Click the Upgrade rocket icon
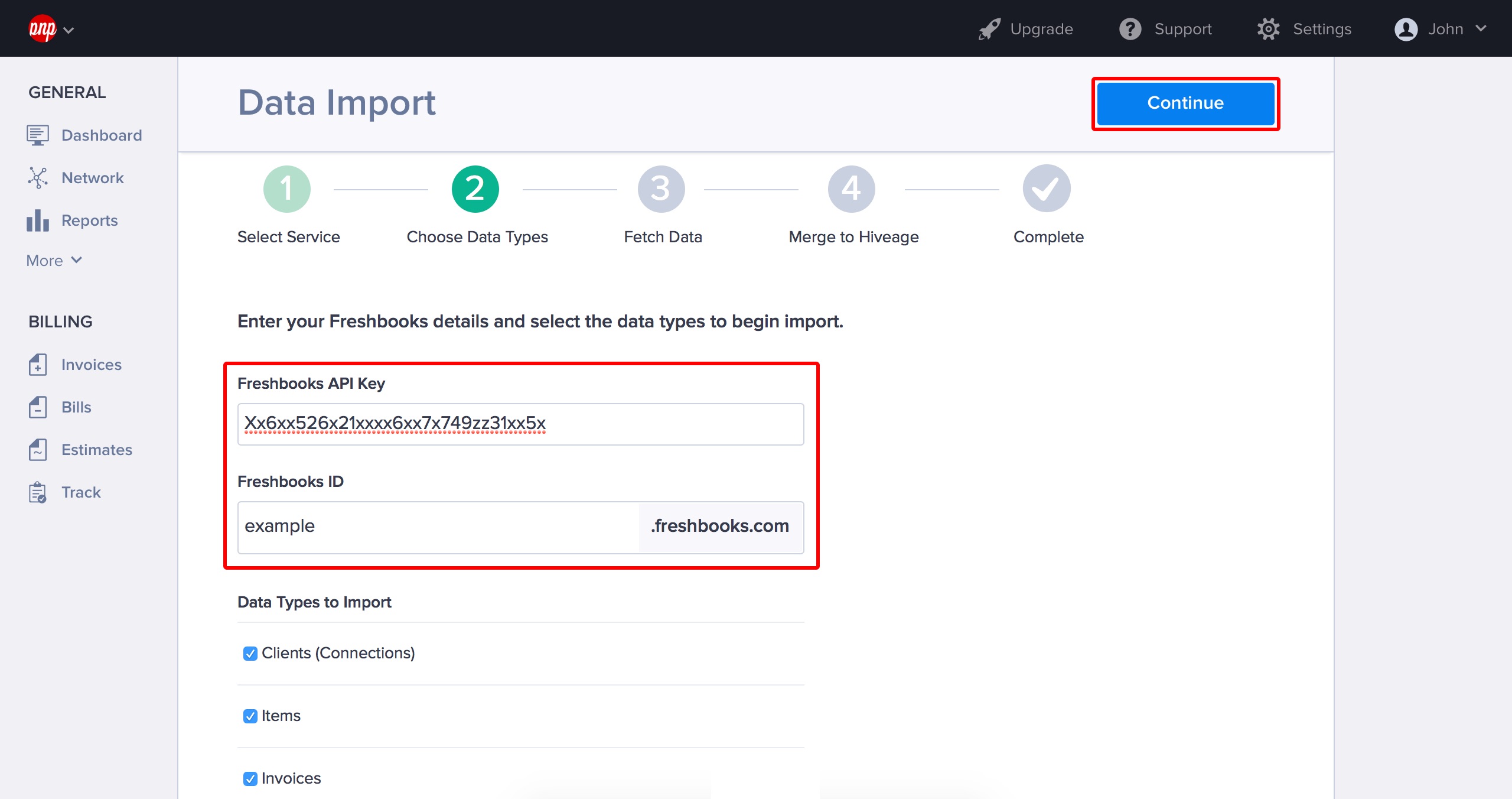1512x799 pixels. 989,29
